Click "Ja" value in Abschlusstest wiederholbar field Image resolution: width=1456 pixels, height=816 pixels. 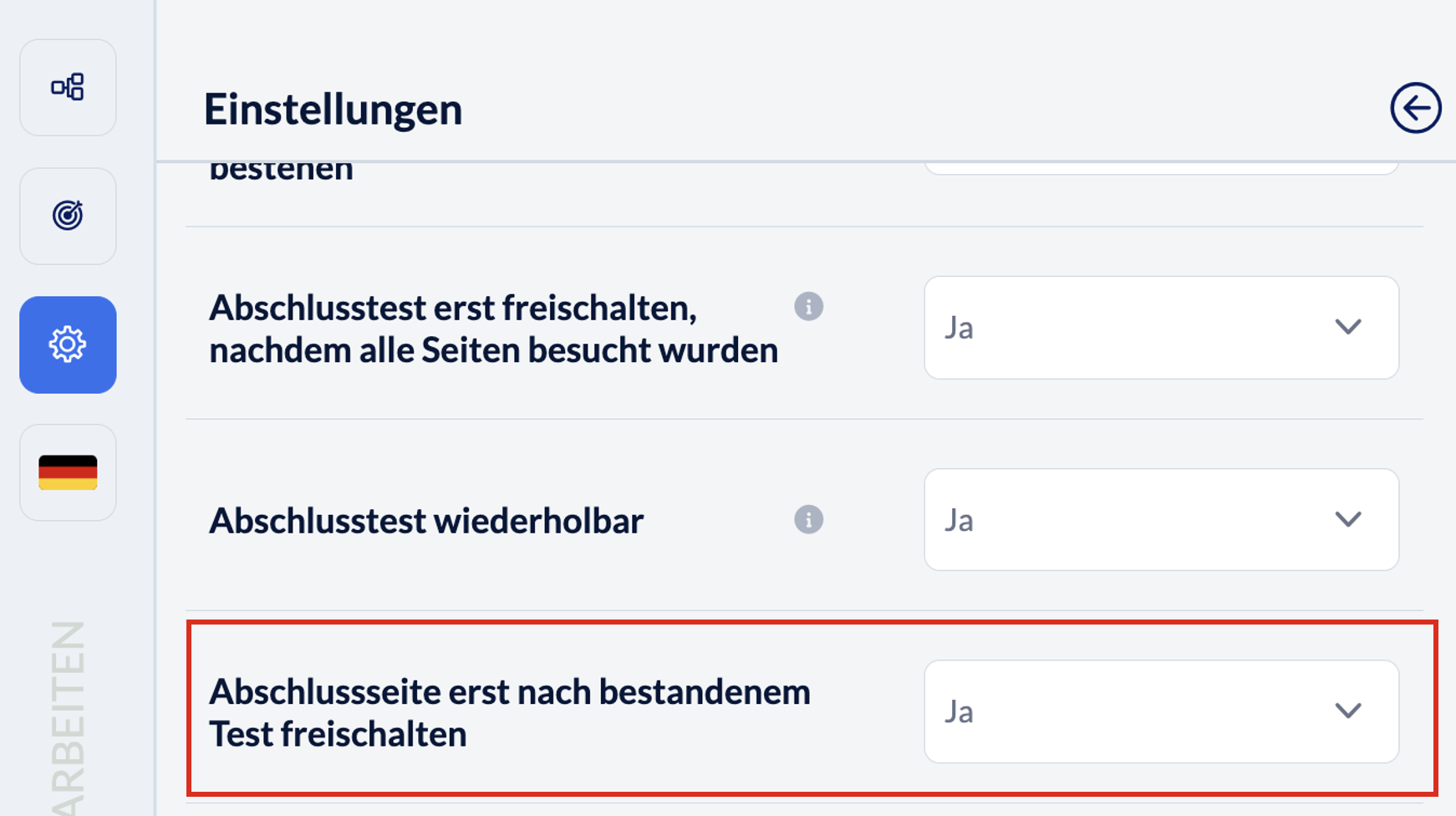(960, 520)
